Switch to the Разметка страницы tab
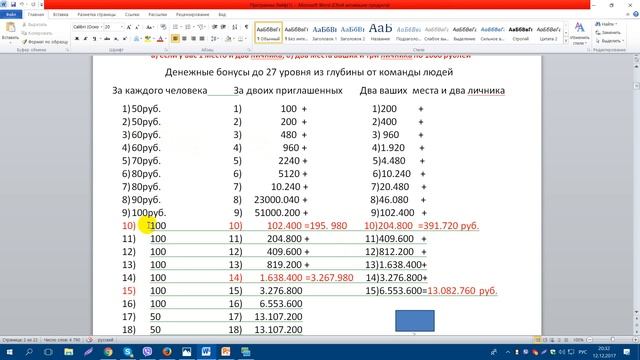The width and height of the screenshot is (640, 360). pos(97,14)
